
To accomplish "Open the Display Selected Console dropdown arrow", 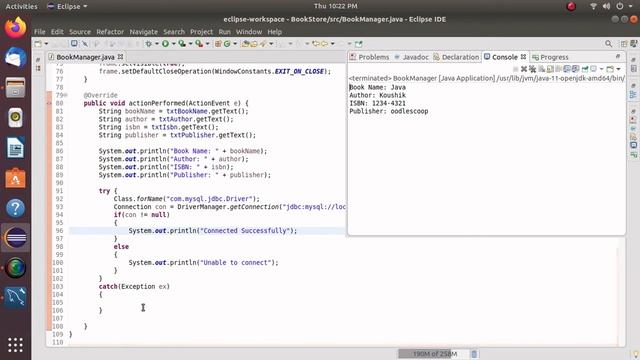I will point(602,69).
